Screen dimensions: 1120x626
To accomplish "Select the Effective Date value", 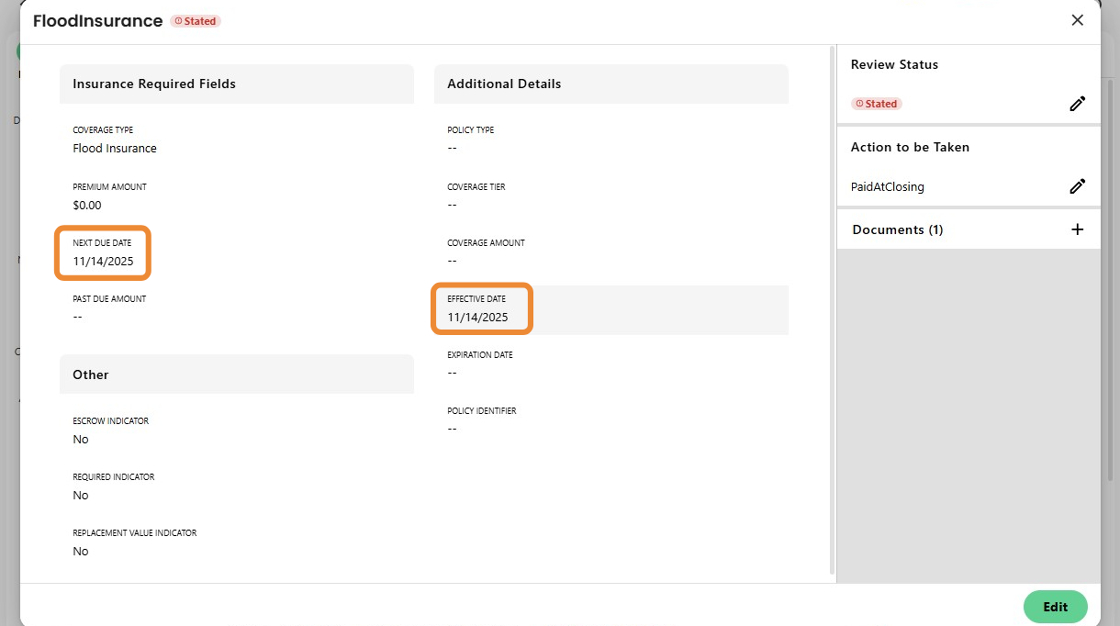I will (478, 317).
